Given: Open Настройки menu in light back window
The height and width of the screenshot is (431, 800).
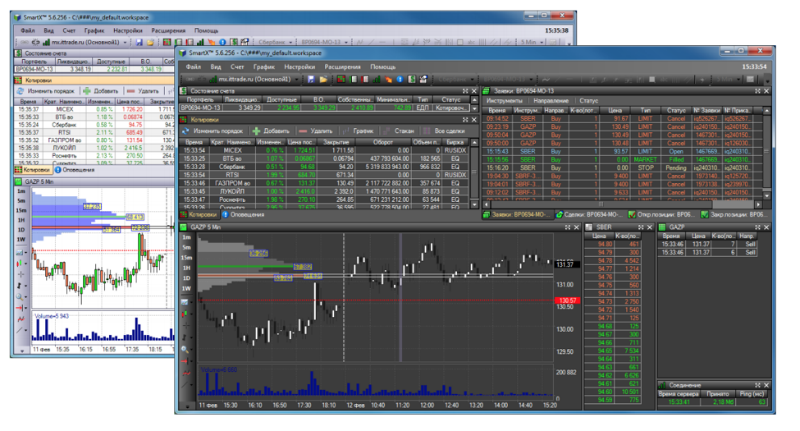Looking at the screenshot, I should [128, 31].
